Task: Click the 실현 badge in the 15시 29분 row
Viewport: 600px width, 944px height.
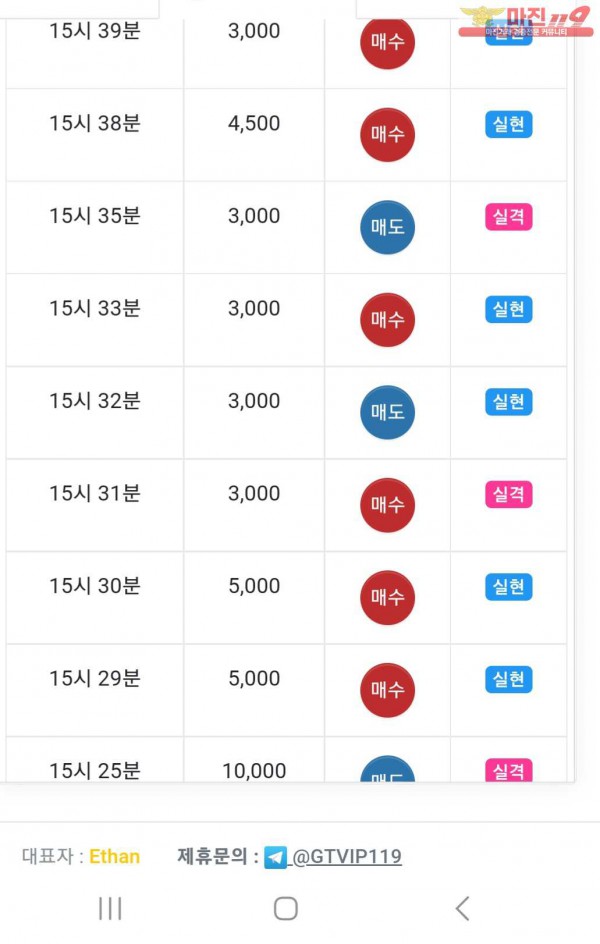Action: pyautogui.click(x=509, y=680)
